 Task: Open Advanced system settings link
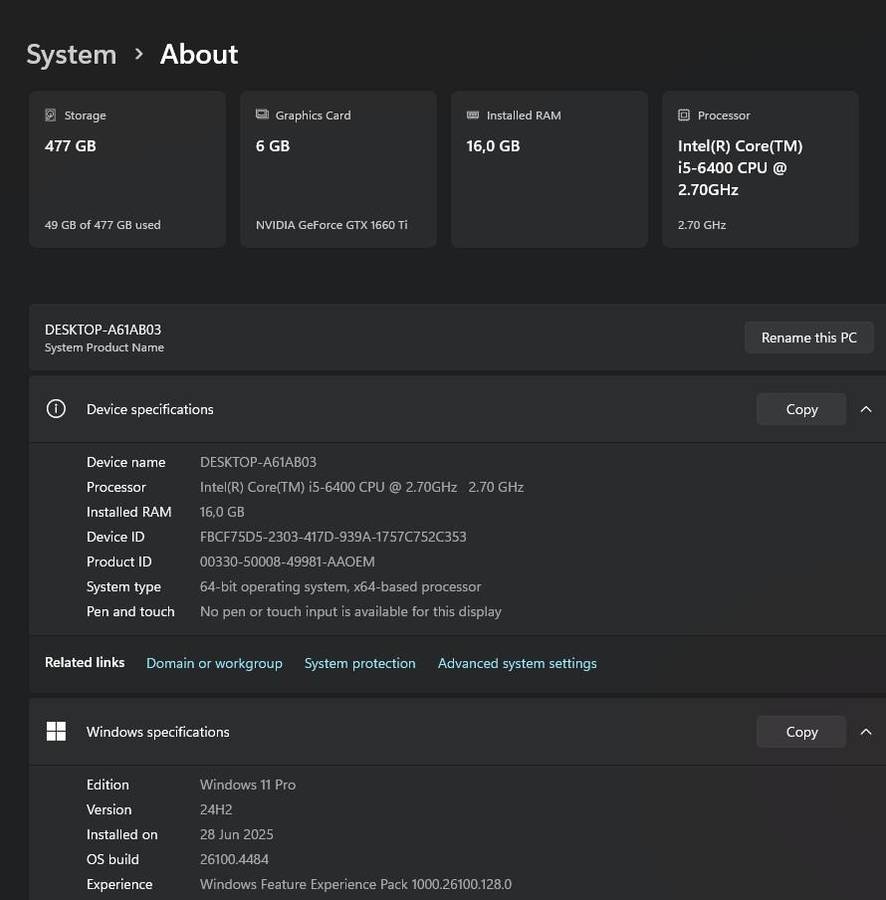coord(517,663)
